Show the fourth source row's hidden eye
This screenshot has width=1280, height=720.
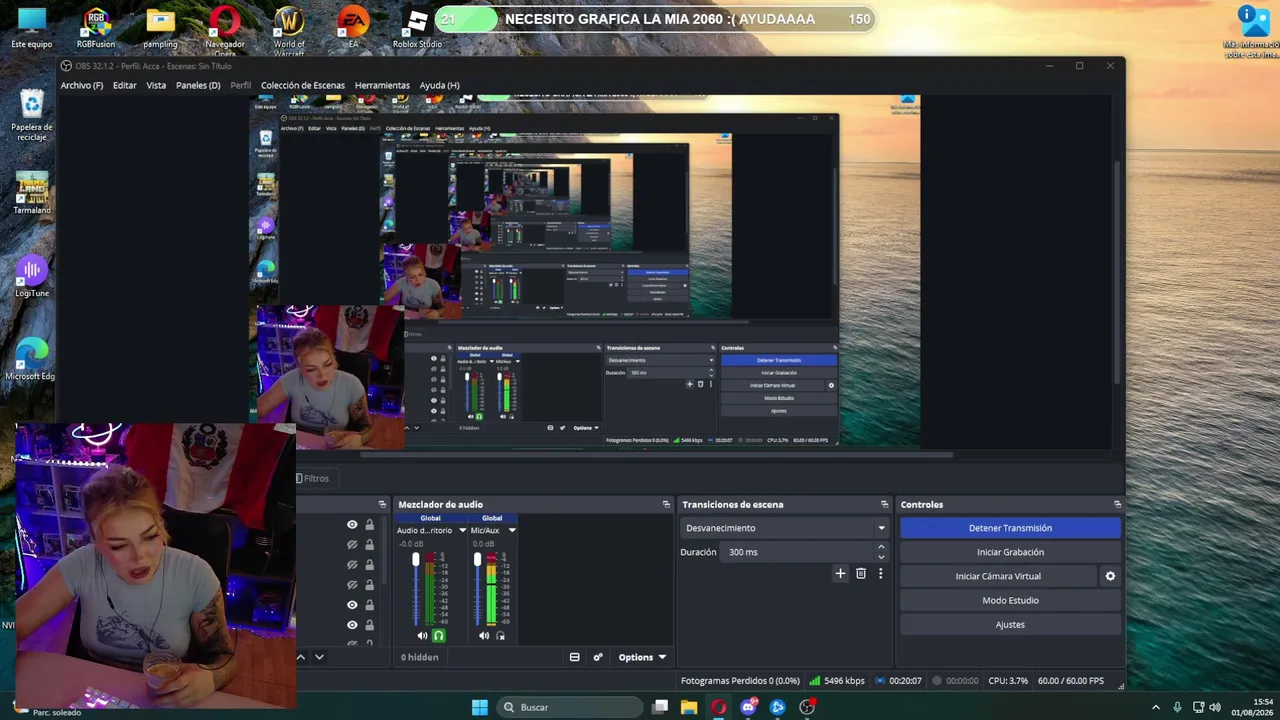(x=352, y=584)
